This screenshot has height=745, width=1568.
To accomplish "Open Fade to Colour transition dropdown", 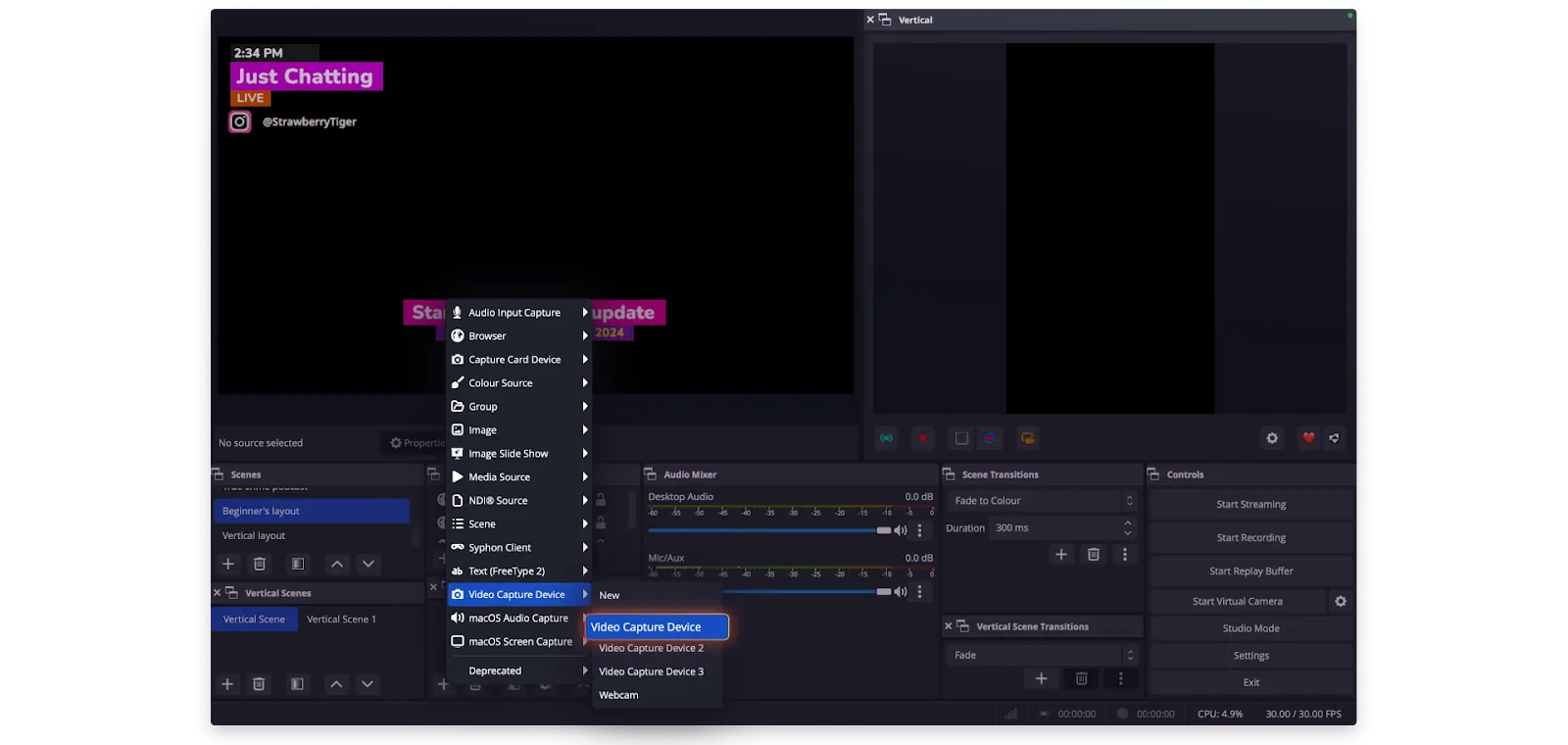I will [x=1043, y=501].
